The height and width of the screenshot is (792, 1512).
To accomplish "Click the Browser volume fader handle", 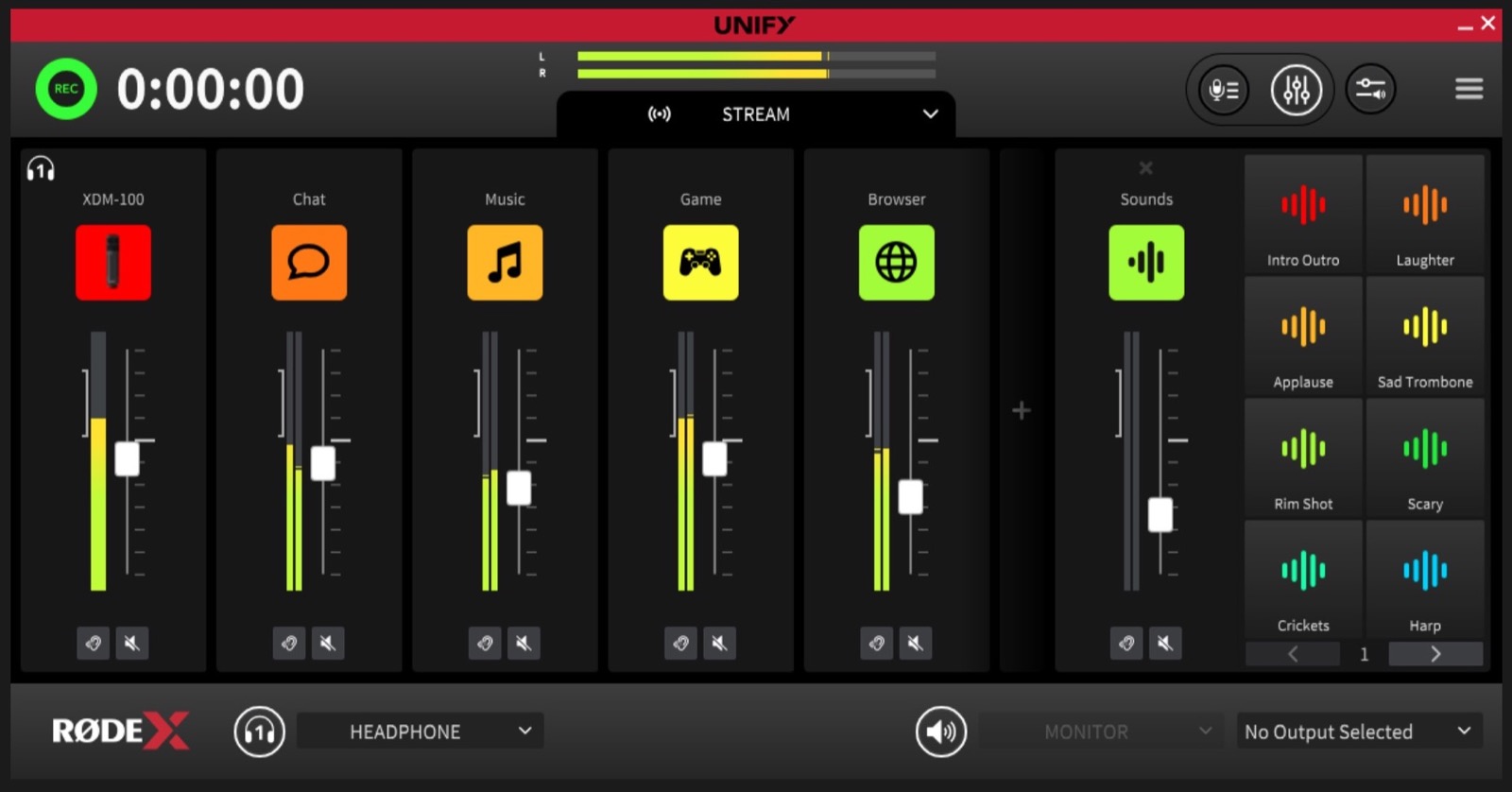I will point(911,497).
